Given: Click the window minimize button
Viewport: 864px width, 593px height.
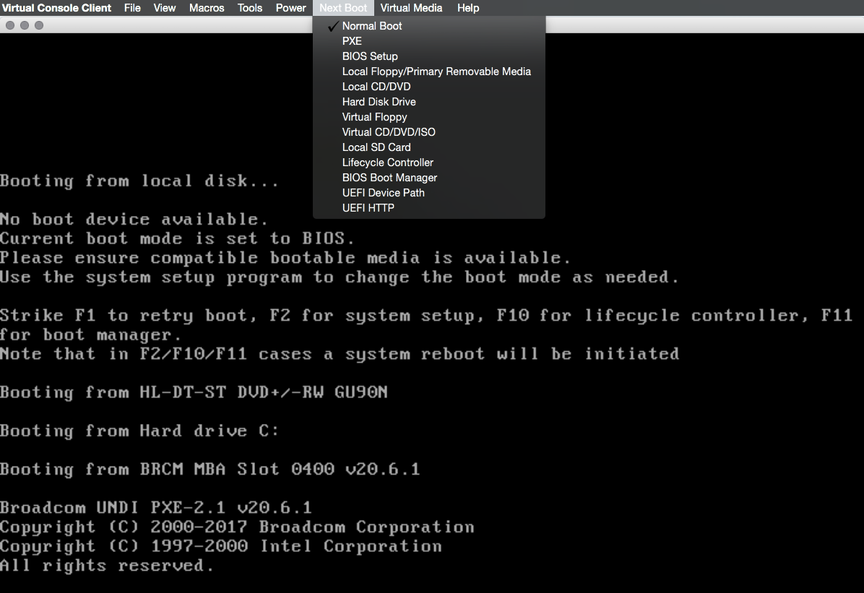Looking at the screenshot, I should click(x=24, y=25).
